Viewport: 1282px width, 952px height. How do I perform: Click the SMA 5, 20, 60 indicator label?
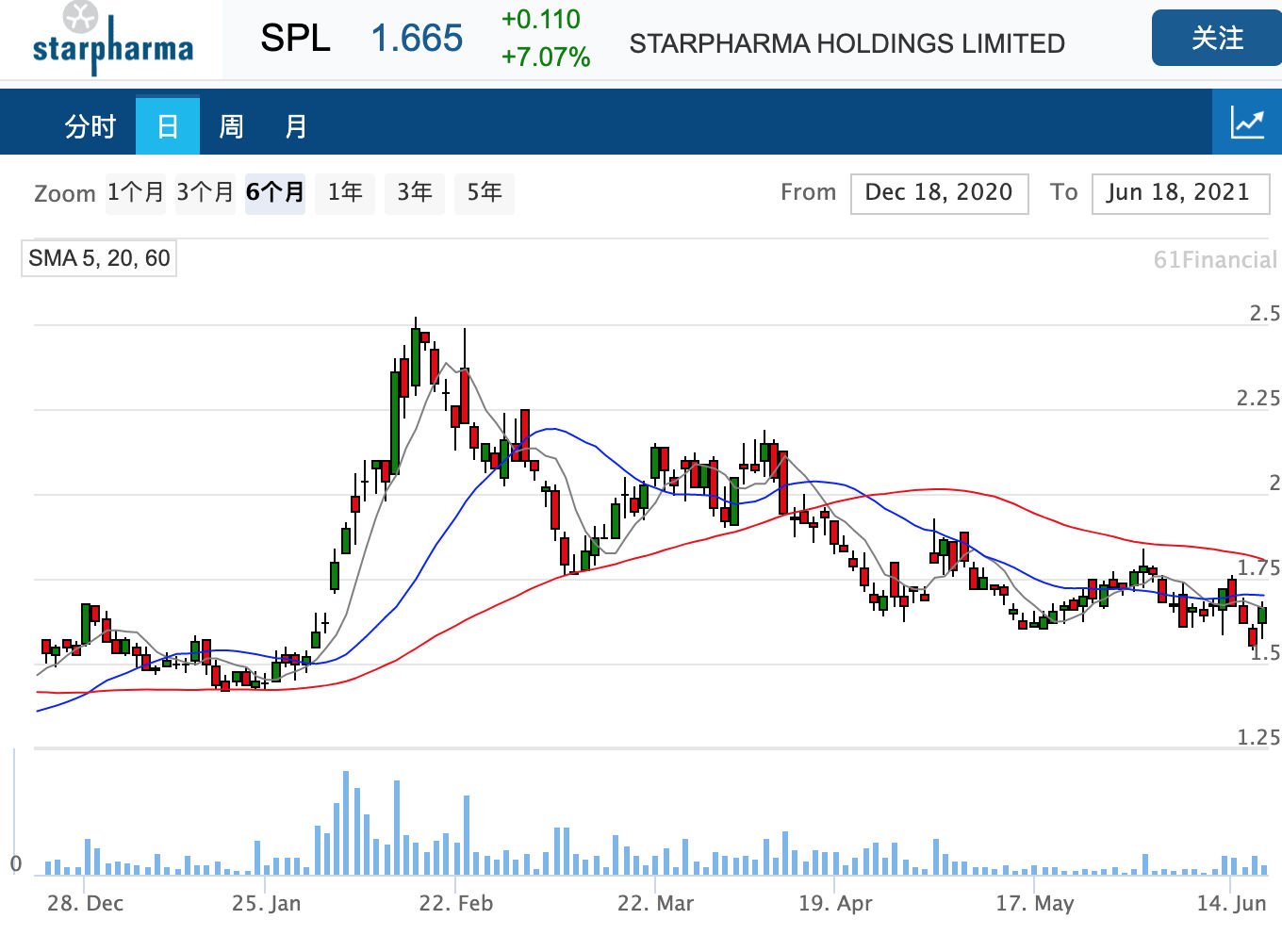coord(99,258)
